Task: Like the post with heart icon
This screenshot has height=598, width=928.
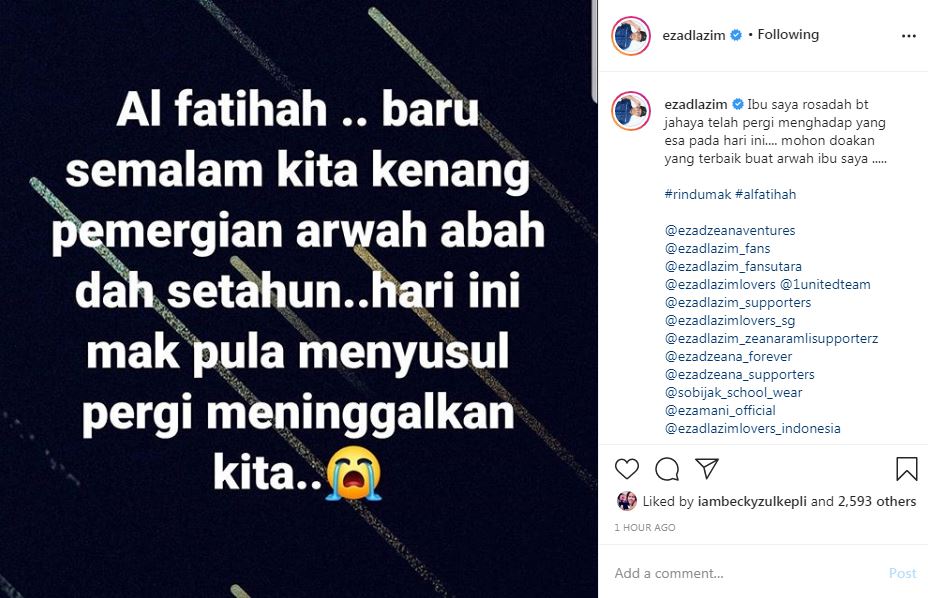Action: coord(627,469)
